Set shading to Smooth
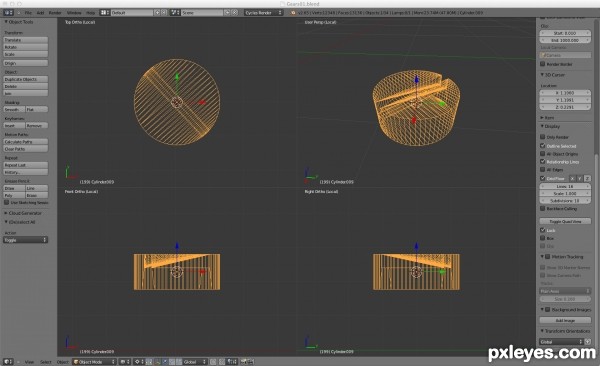The width and height of the screenshot is (600, 366). click(14, 109)
